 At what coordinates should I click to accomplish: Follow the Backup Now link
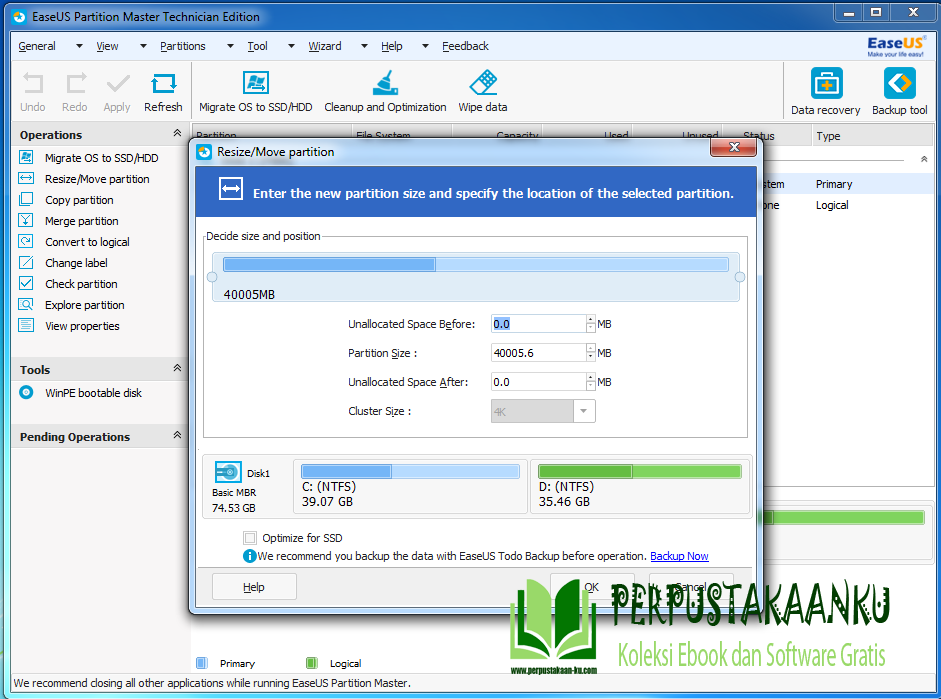tap(679, 556)
